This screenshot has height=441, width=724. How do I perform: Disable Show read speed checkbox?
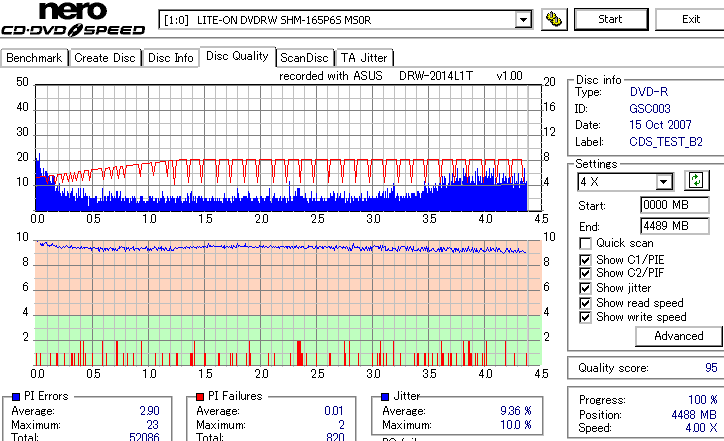pos(585,303)
